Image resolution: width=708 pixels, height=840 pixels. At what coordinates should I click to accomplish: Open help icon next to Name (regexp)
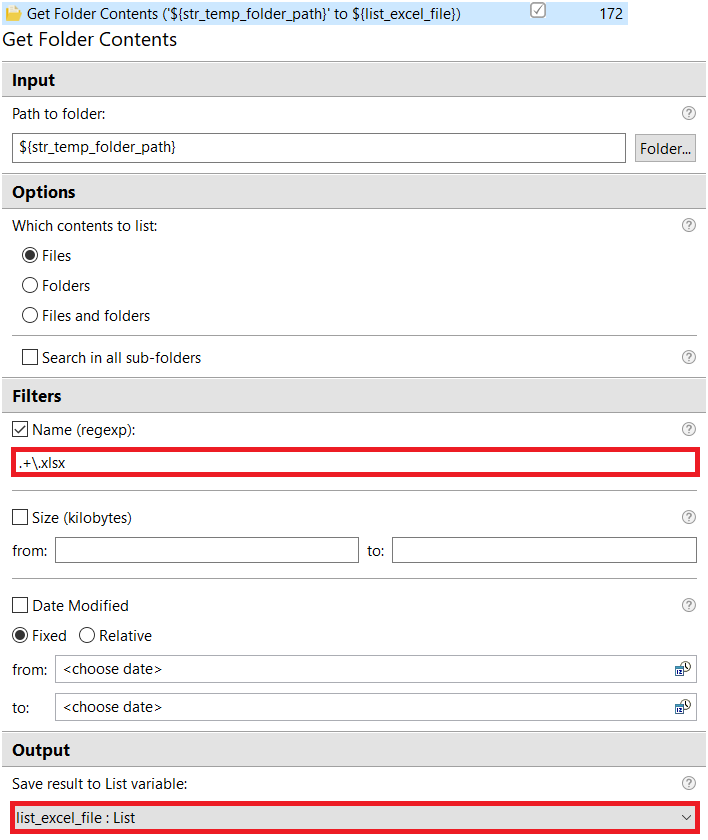coord(688,429)
